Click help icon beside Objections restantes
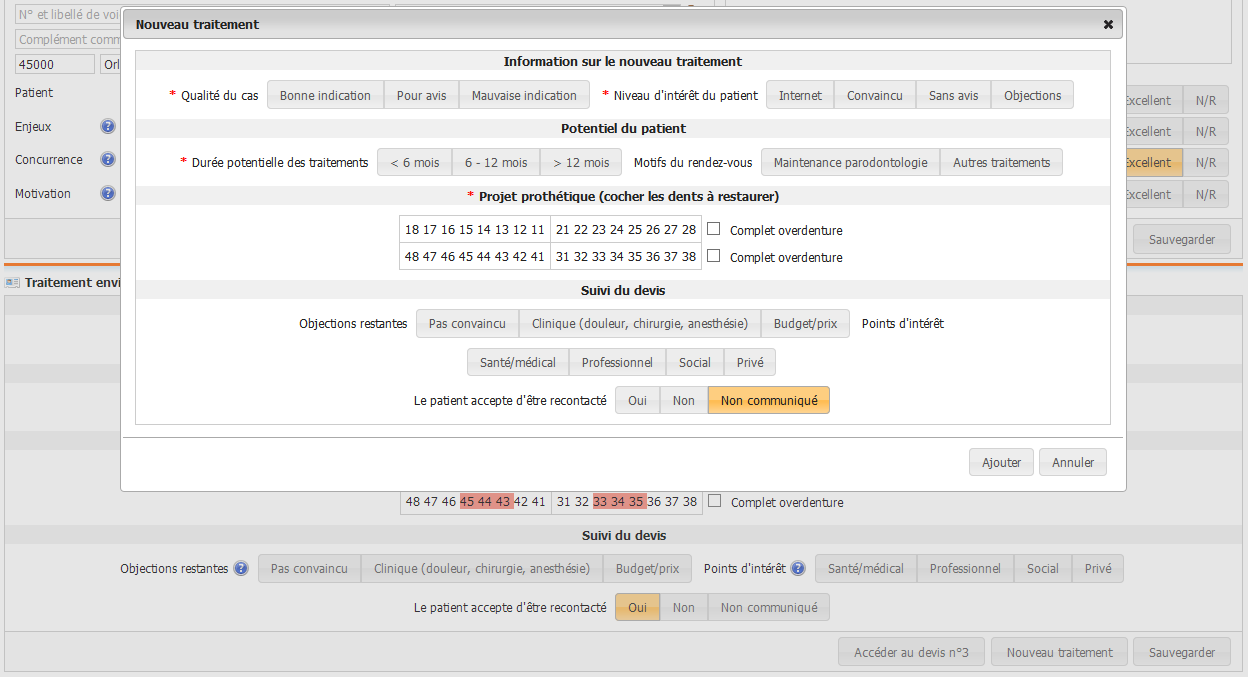 coord(241,569)
